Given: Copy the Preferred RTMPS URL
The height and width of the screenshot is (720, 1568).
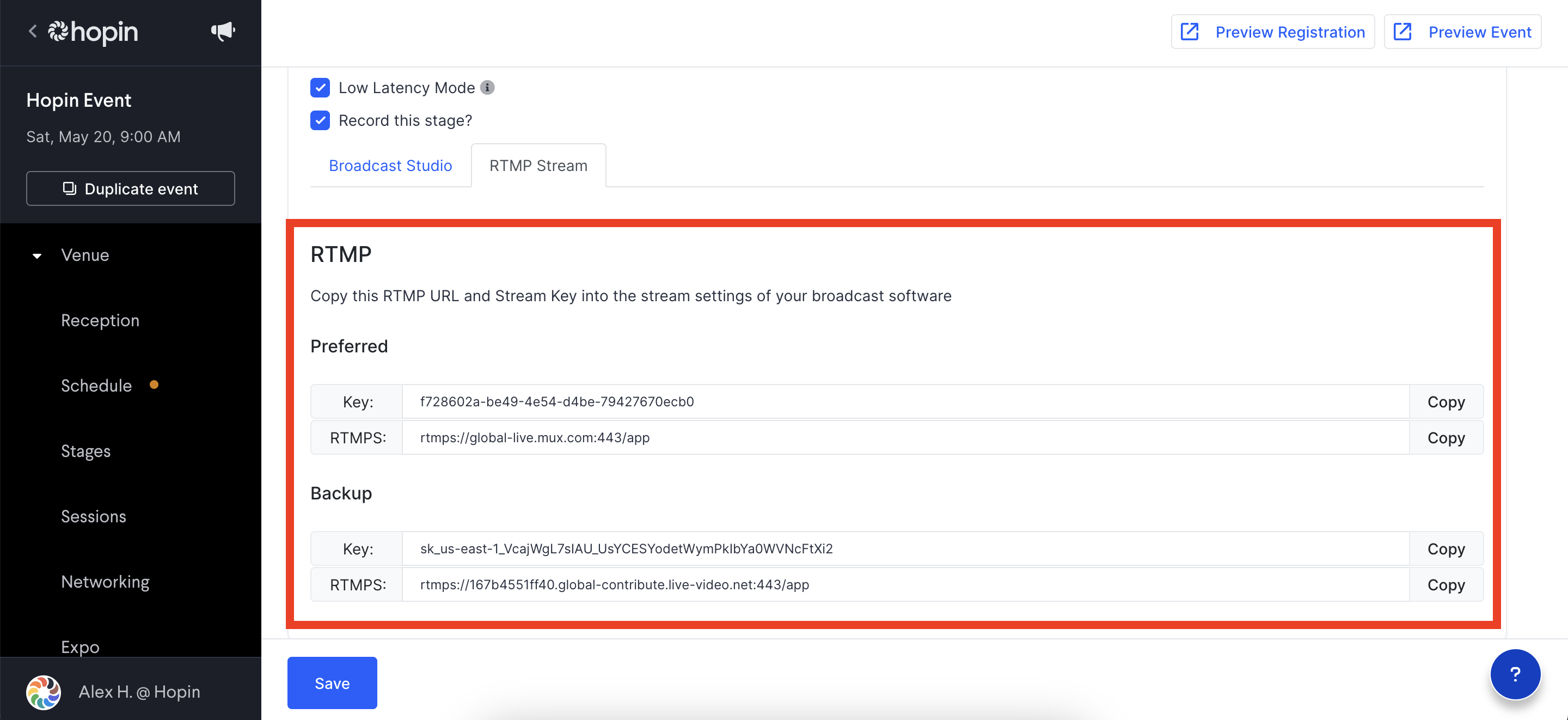Looking at the screenshot, I should click(1445, 437).
